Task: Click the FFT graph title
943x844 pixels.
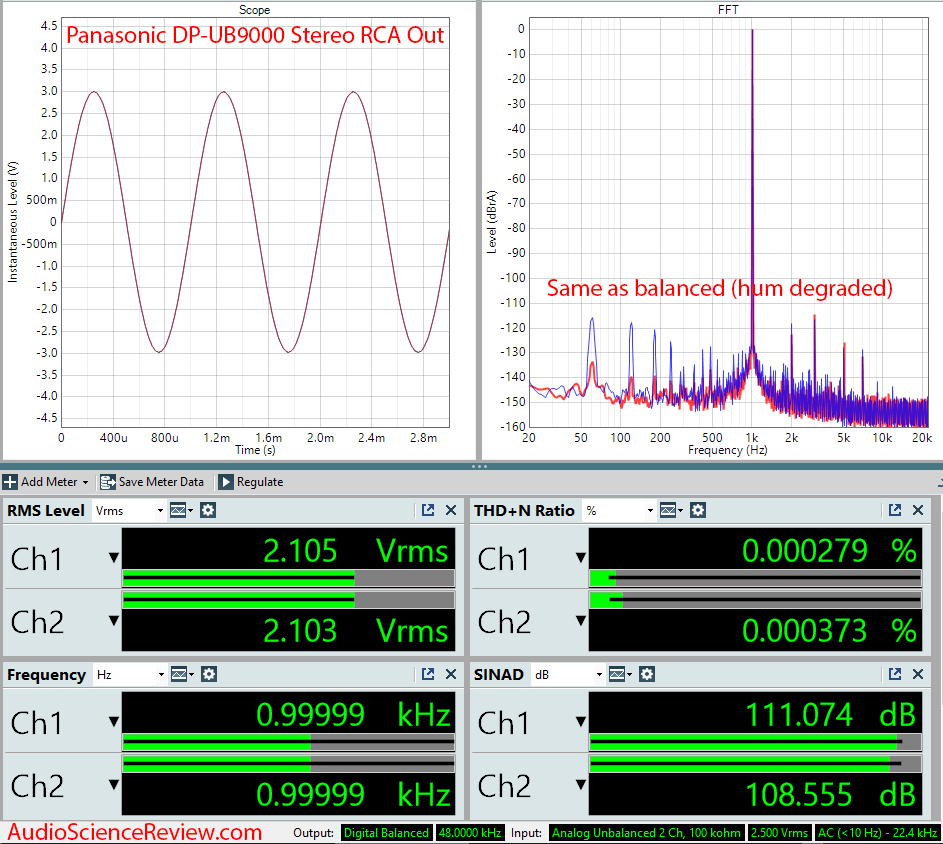Action: (728, 10)
